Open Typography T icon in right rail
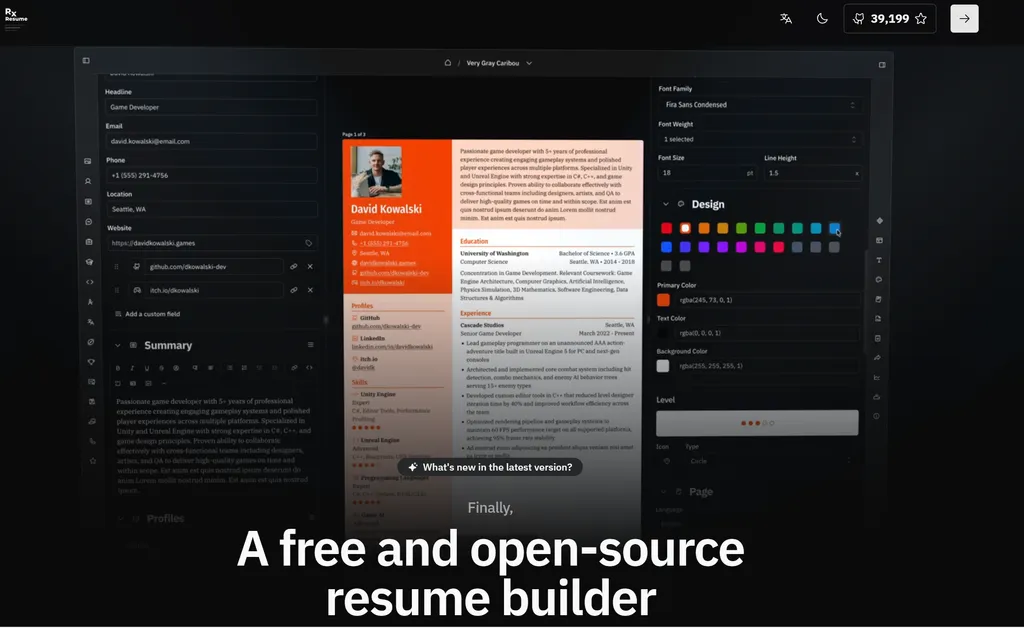This screenshot has width=1024, height=628. [x=879, y=260]
